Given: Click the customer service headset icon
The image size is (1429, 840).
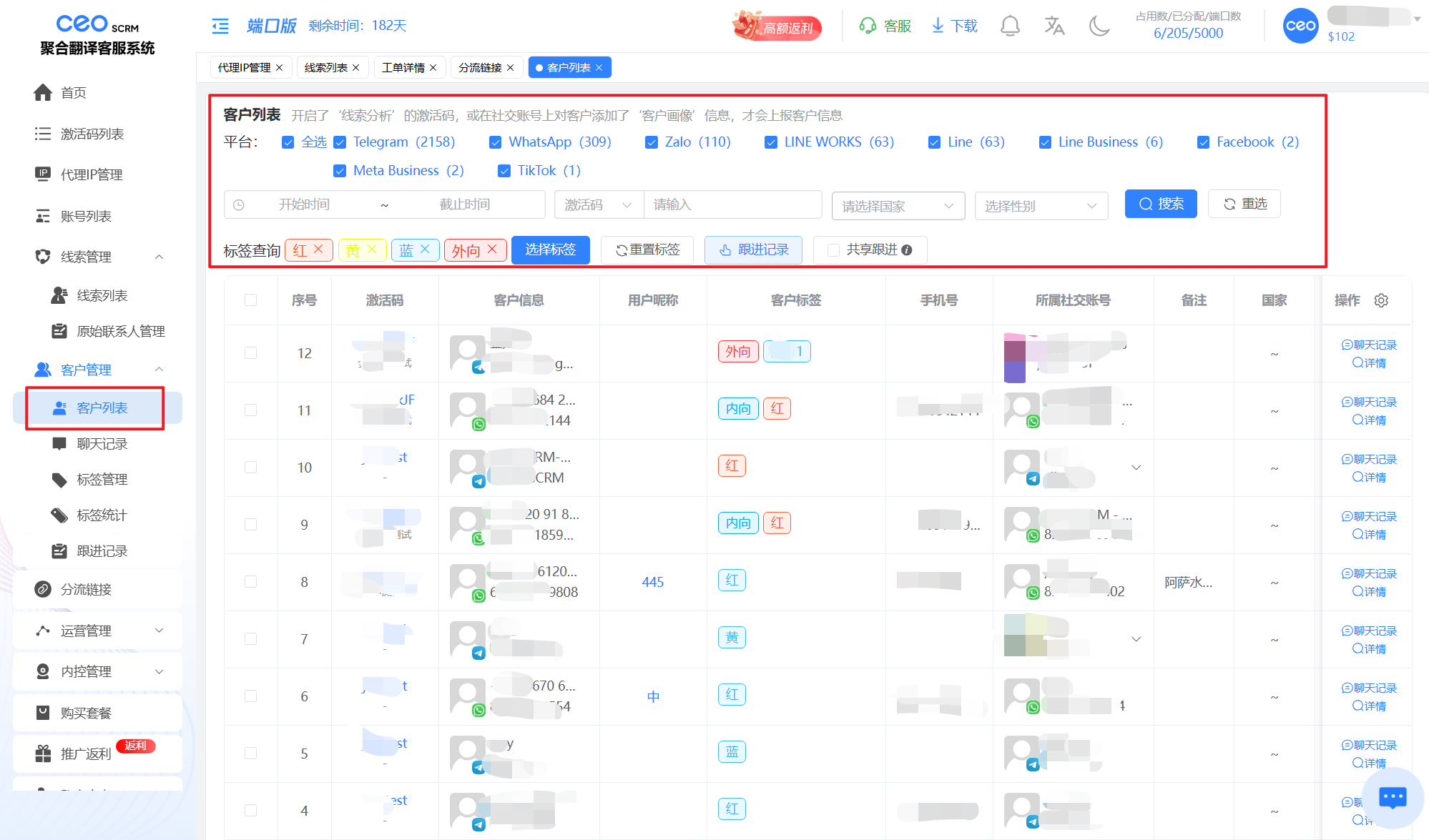Looking at the screenshot, I should click(868, 26).
